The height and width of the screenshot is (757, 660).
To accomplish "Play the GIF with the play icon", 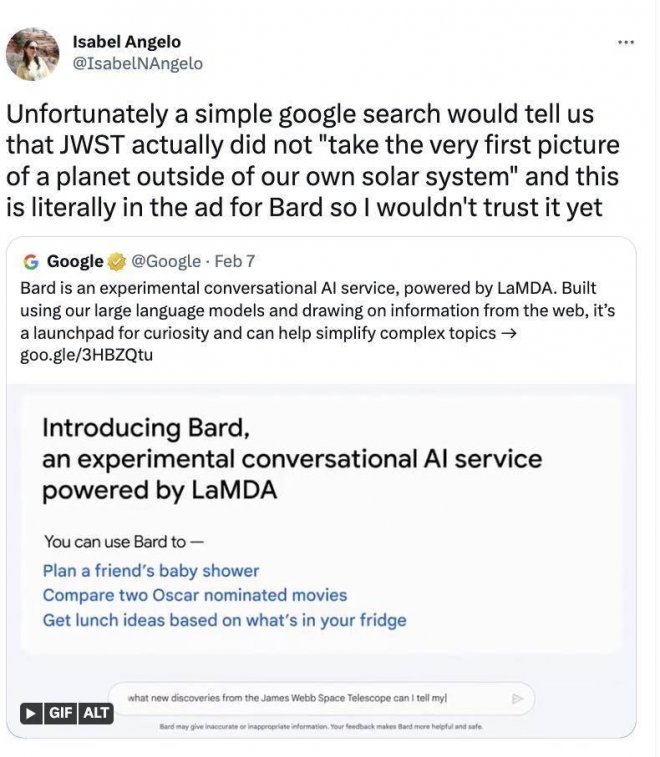I will pos(31,713).
